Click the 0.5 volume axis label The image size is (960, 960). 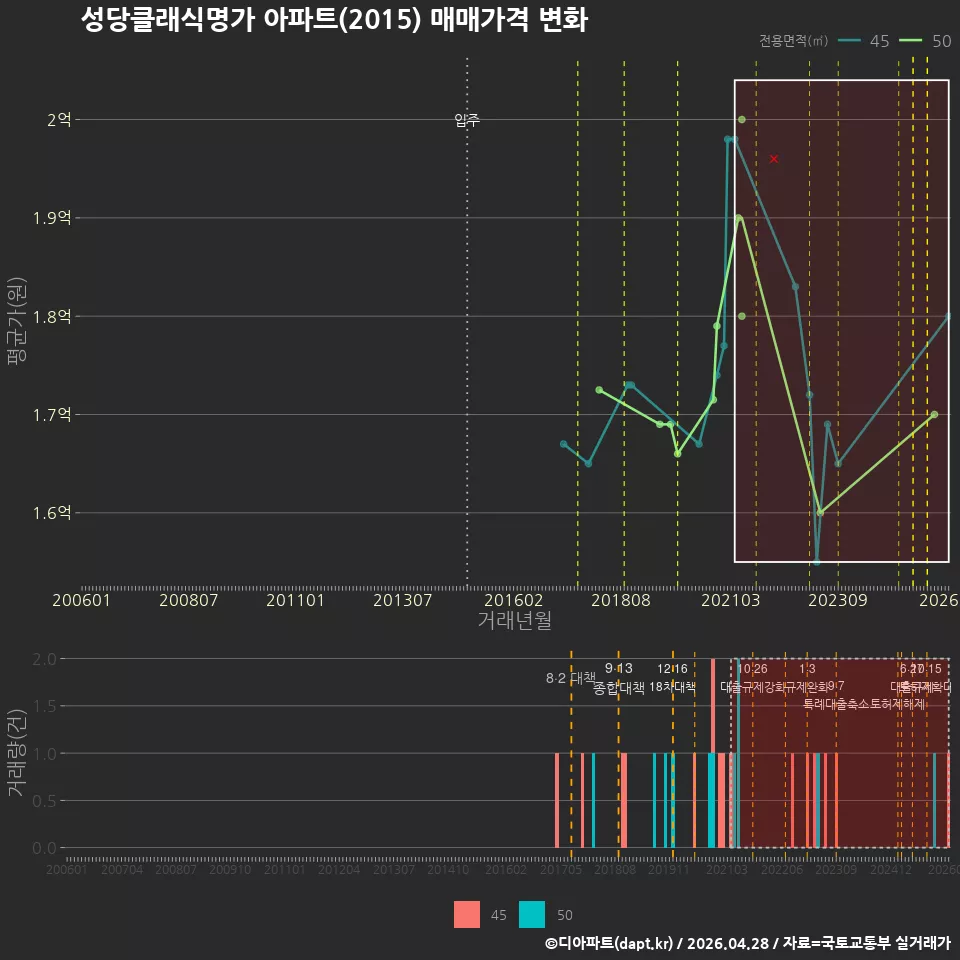[44, 801]
